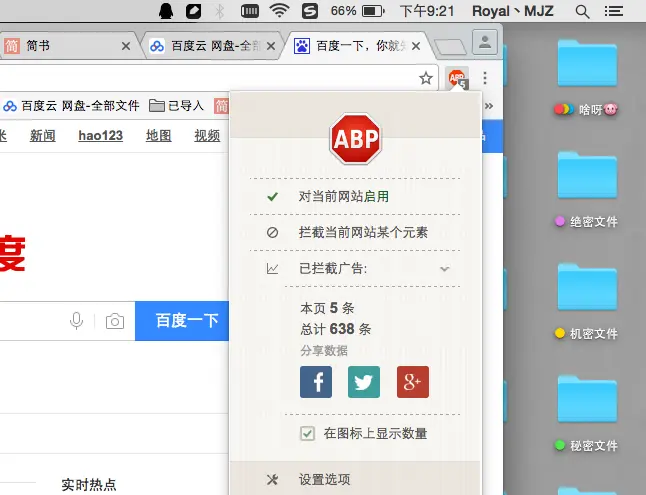646x495 pixels.
Task: Open the 新闻 link on Baidu
Action: coord(42,135)
